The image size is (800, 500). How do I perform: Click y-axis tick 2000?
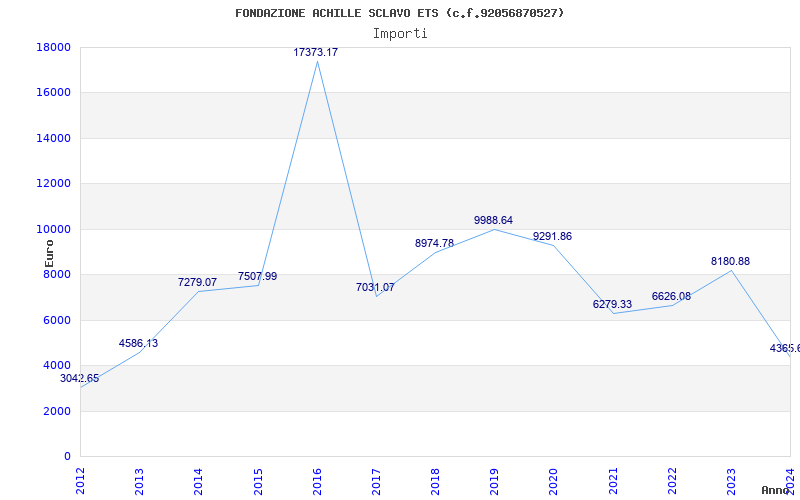[x=56, y=411]
